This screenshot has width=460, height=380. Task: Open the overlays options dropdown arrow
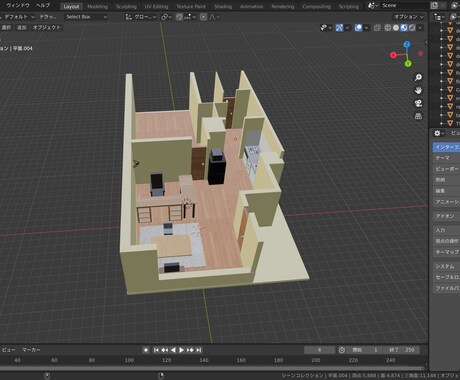click(x=366, y=28)
